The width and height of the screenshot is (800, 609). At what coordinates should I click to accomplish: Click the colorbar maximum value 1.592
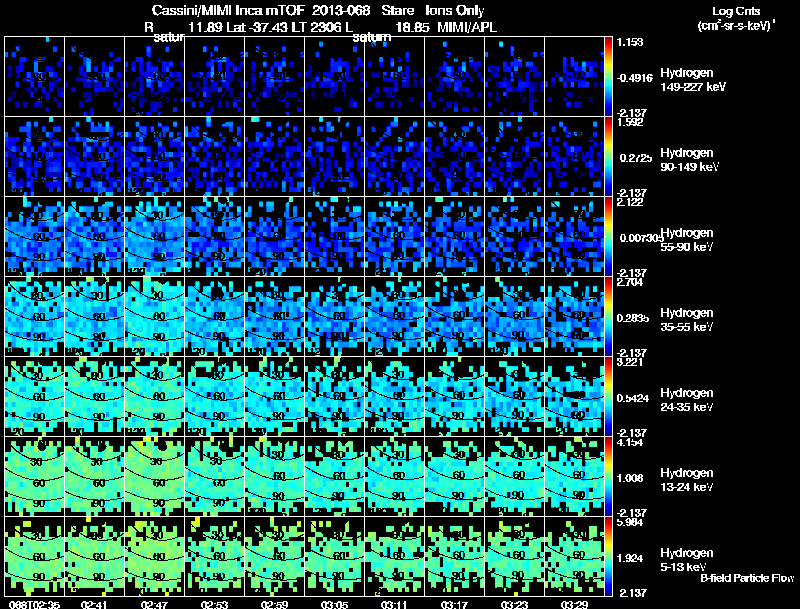(630, 122)
